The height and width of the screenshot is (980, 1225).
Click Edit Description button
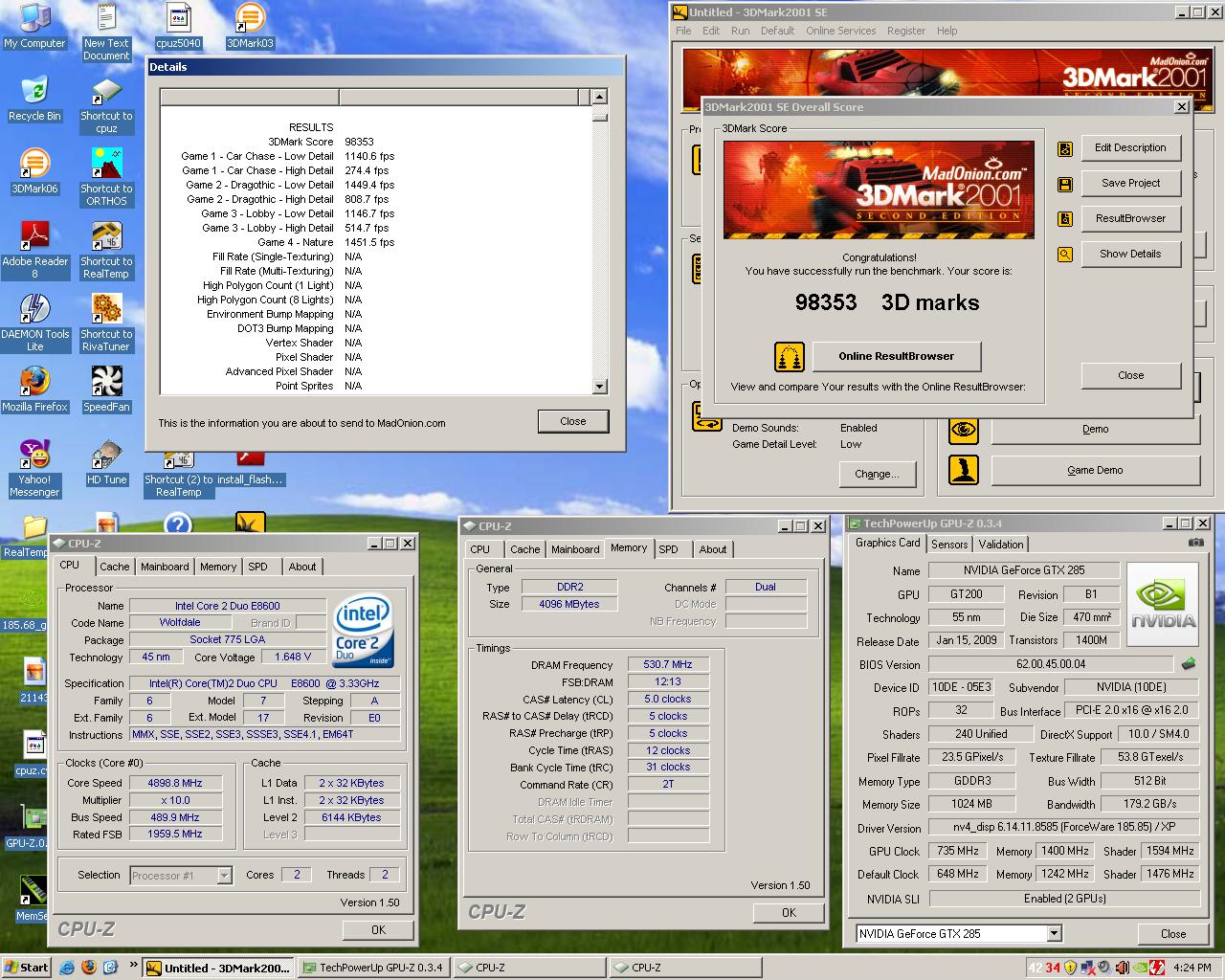click(1130, 148)
